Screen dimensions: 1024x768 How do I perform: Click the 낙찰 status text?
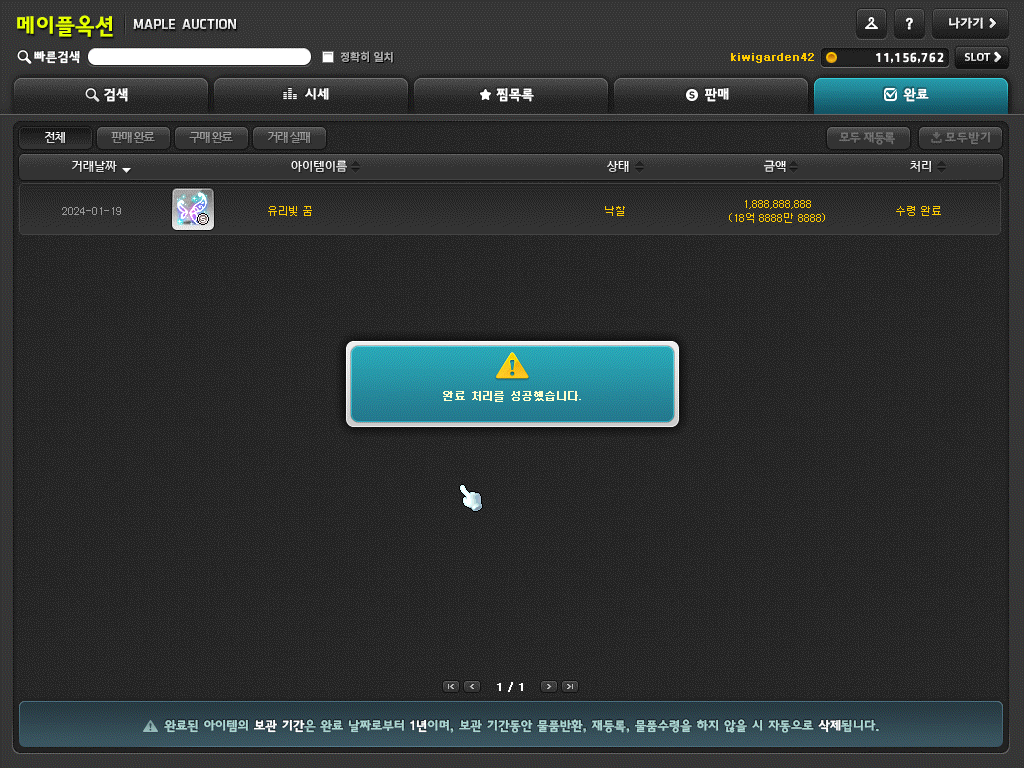pos(615,211)
